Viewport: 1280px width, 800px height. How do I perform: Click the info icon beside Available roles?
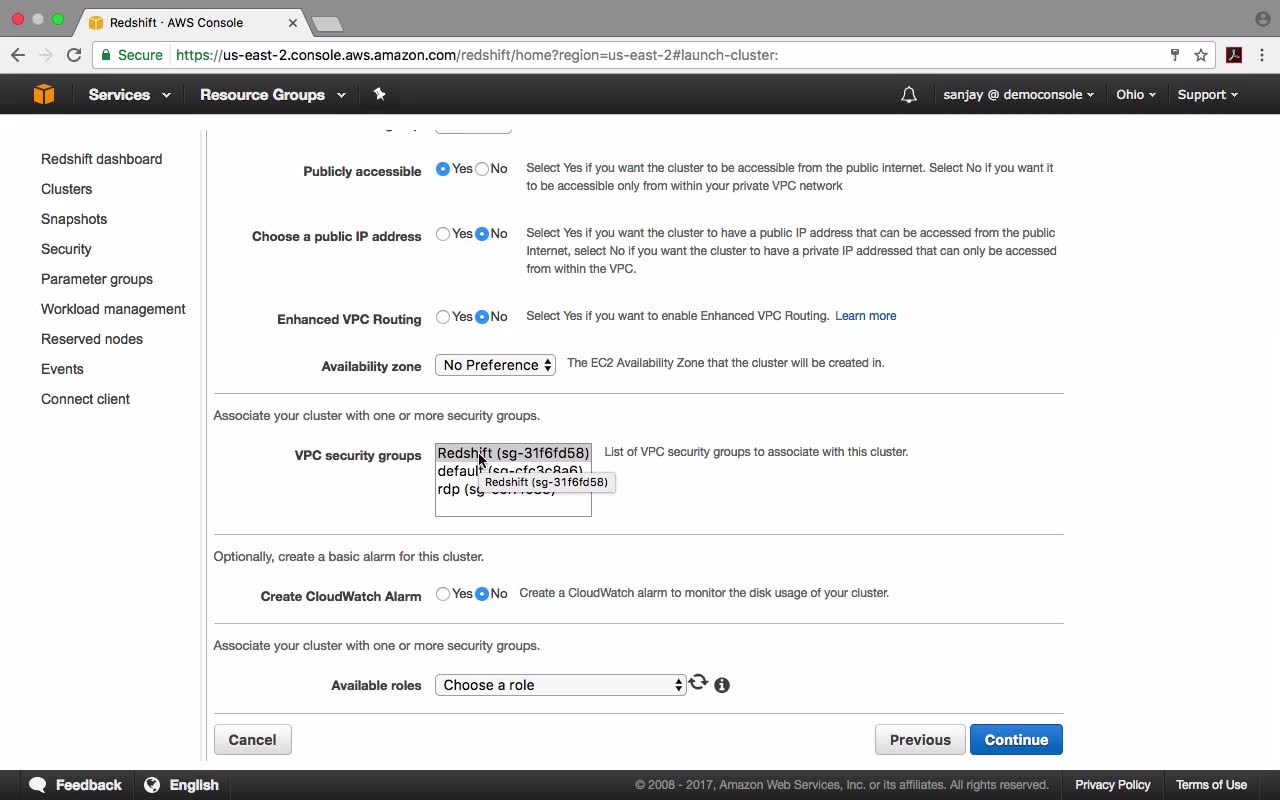[722, 685]
